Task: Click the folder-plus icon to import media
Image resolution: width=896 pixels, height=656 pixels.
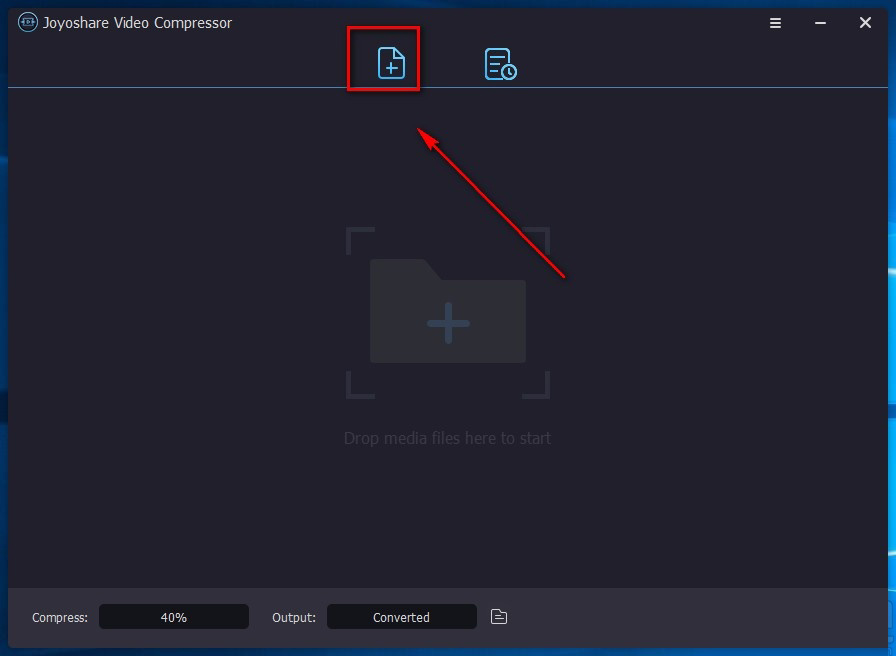Action: click(447, 318)
